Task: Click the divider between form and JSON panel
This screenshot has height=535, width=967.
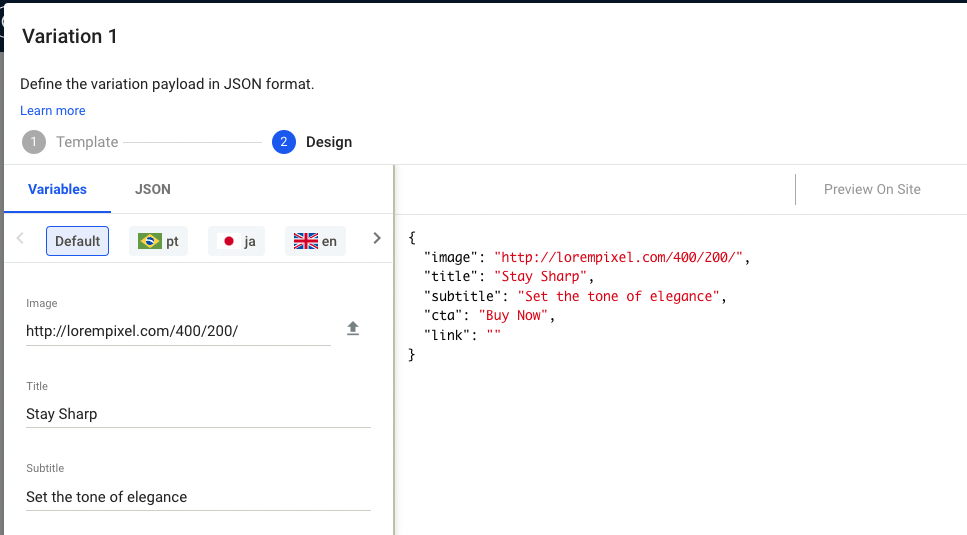Action: (395, 350)
